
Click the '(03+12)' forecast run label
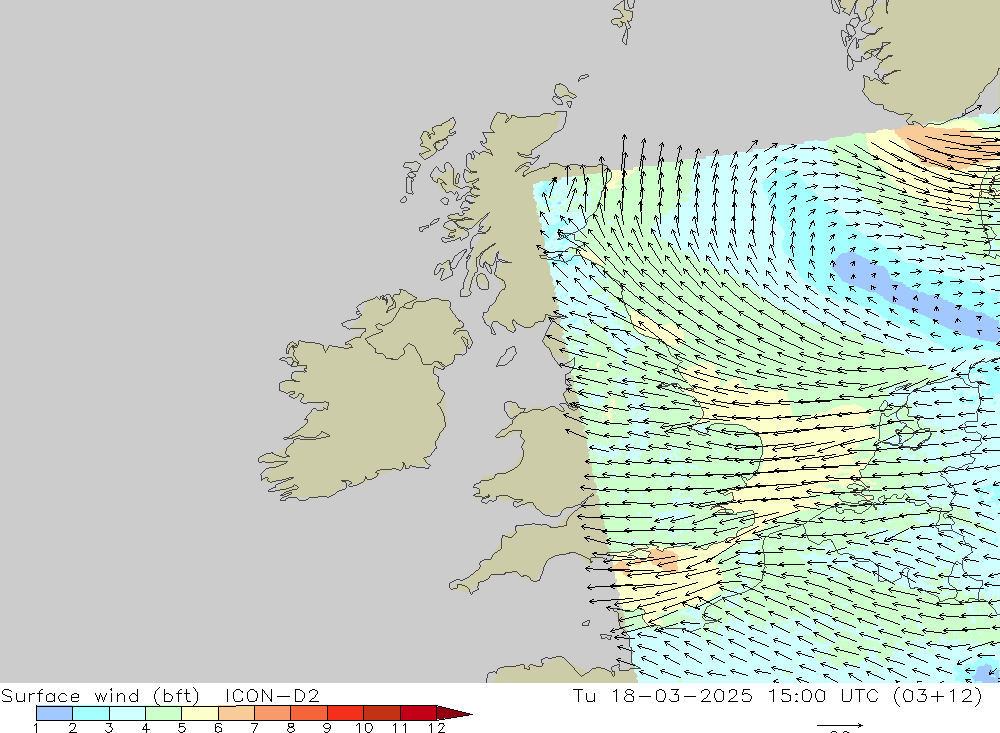coord(939,695)
